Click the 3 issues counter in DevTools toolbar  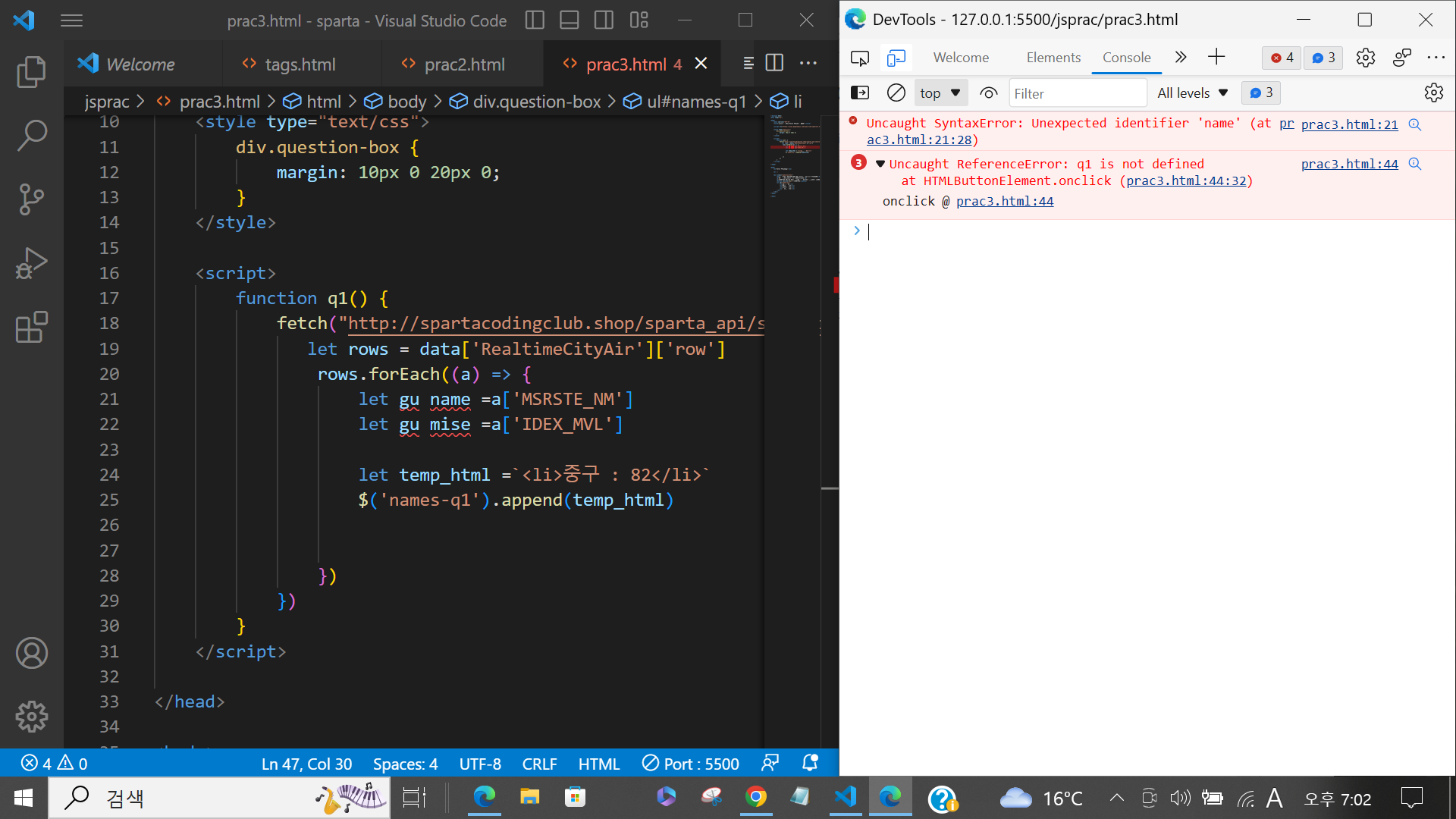pos(1323,58)
